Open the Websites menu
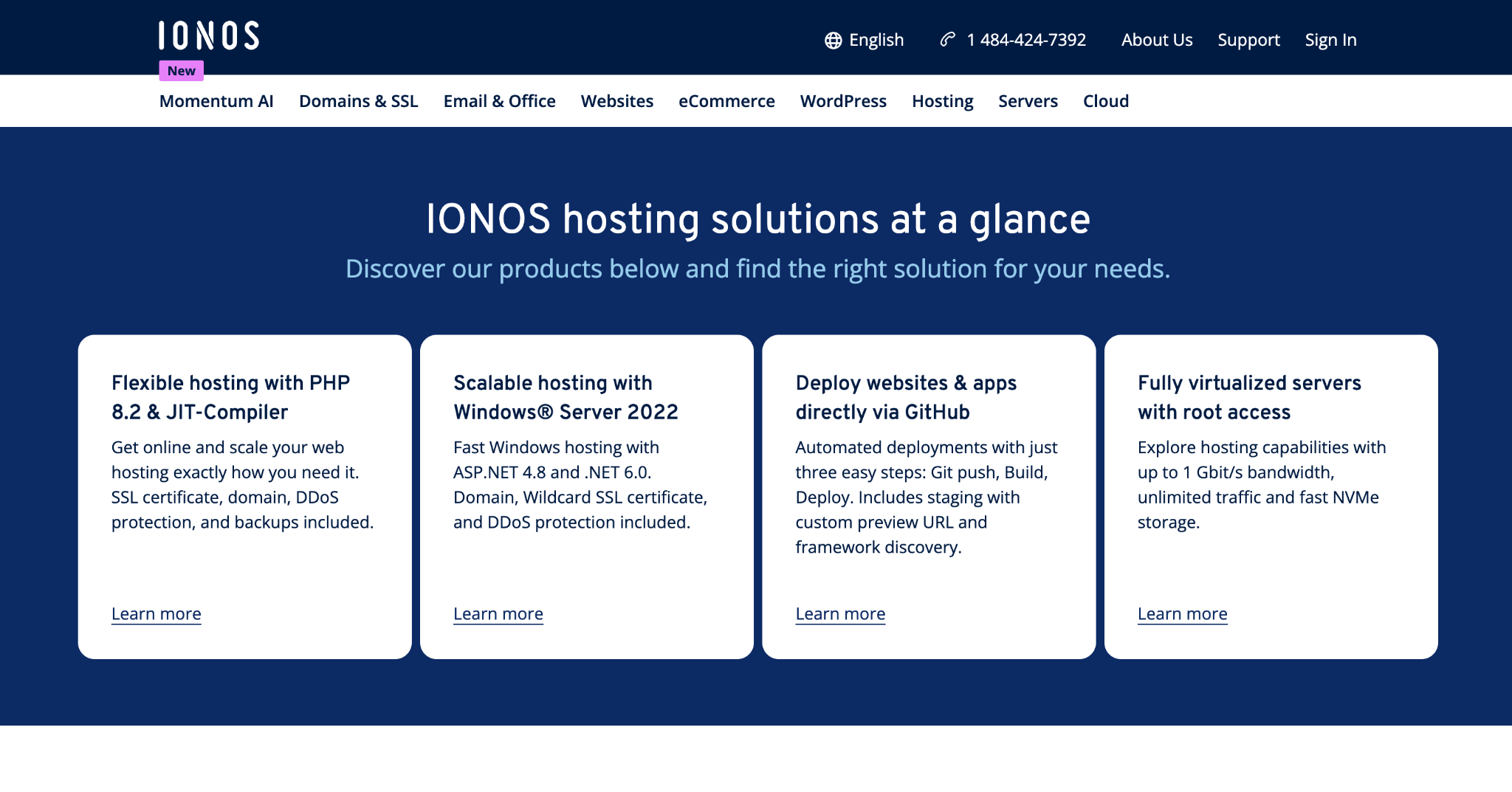This screenshot has height=792, width=1512. tap(617, 101)
